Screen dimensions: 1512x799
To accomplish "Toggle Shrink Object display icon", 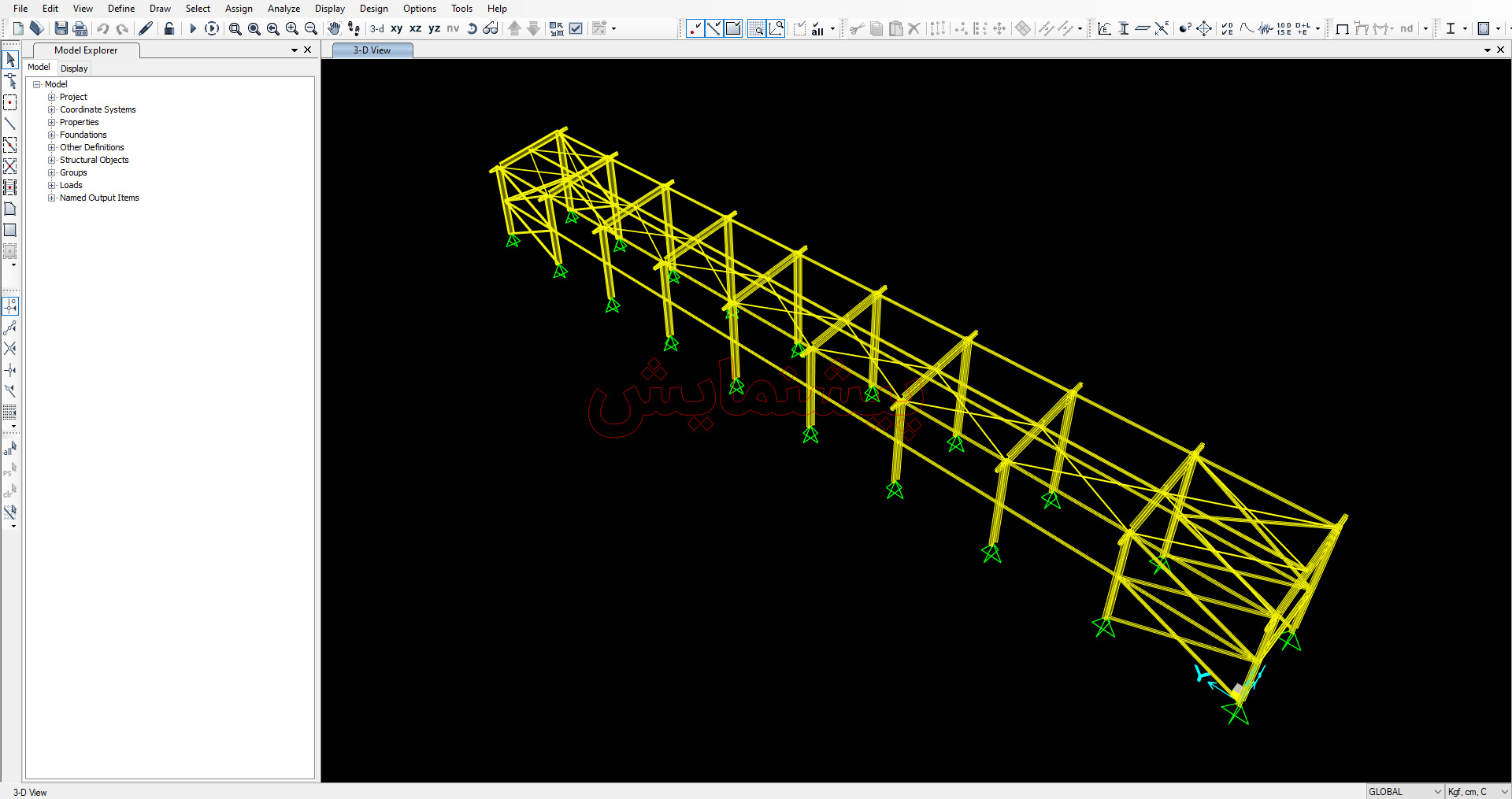I will [557, 28].
